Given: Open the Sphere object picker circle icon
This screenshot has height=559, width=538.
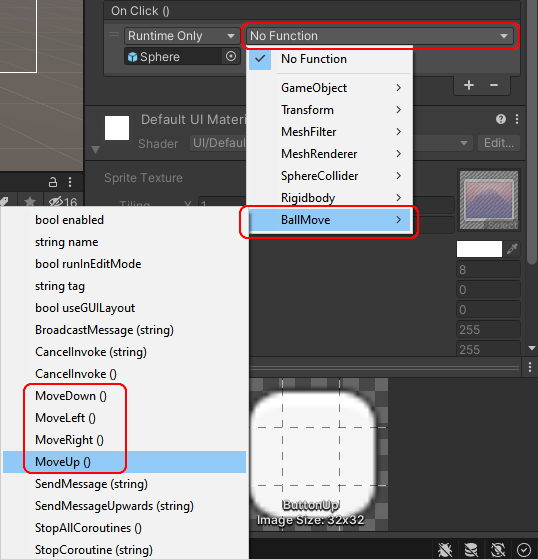Looking at the screenshot, I should 231,56.
